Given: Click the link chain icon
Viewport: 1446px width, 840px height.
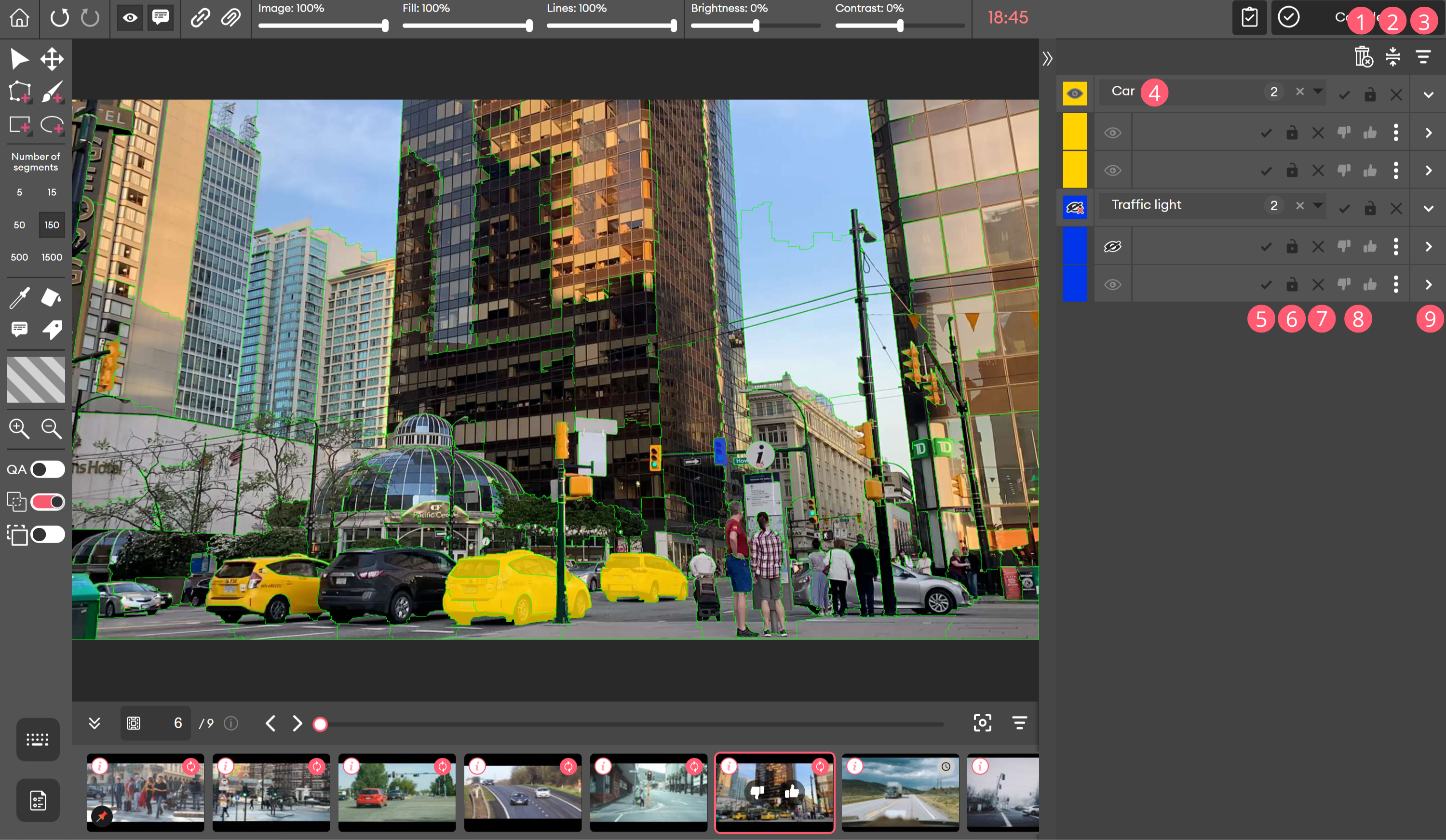Looking at the screenshot, I should (x=200, y=18).
